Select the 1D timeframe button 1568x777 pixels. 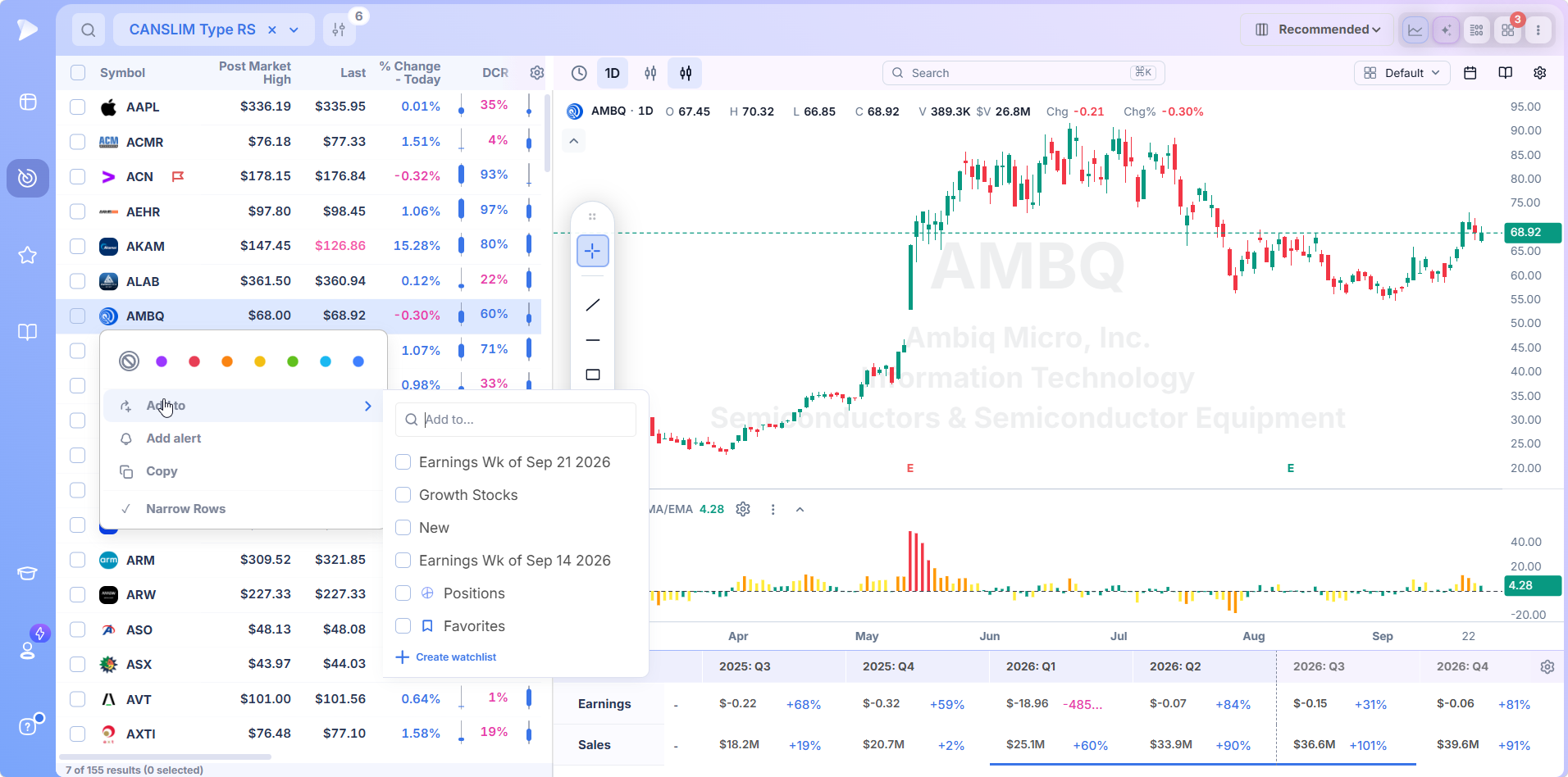coord(613,73)
